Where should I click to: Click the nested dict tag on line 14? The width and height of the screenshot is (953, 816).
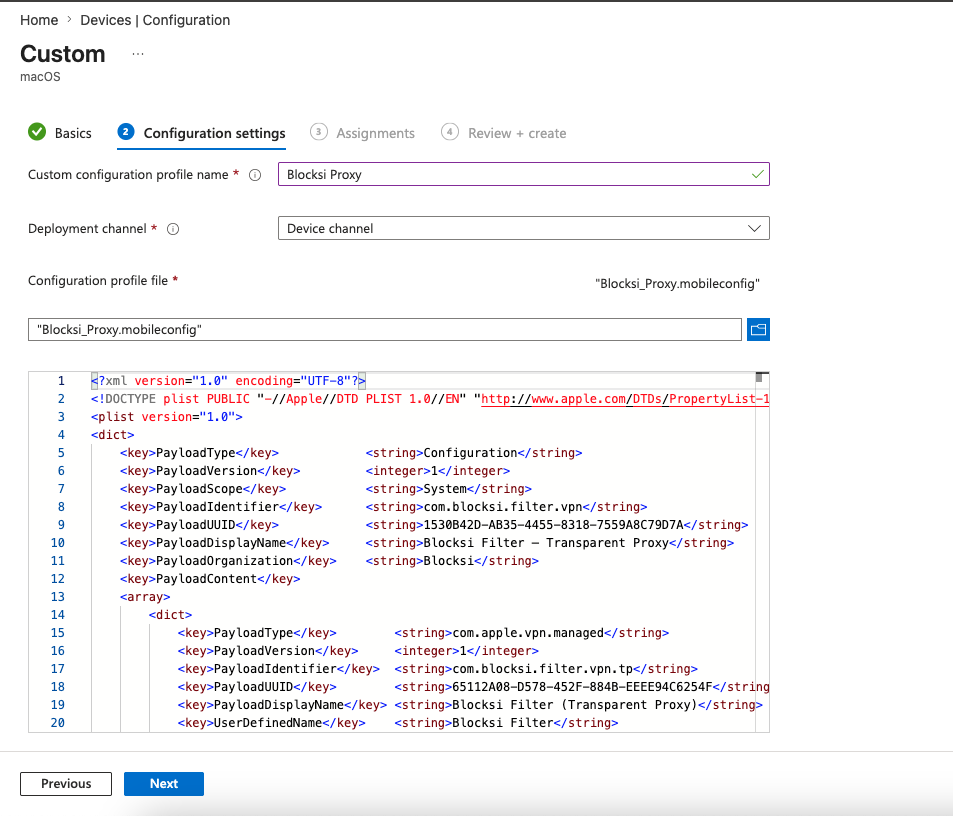[x=170, y=615]
